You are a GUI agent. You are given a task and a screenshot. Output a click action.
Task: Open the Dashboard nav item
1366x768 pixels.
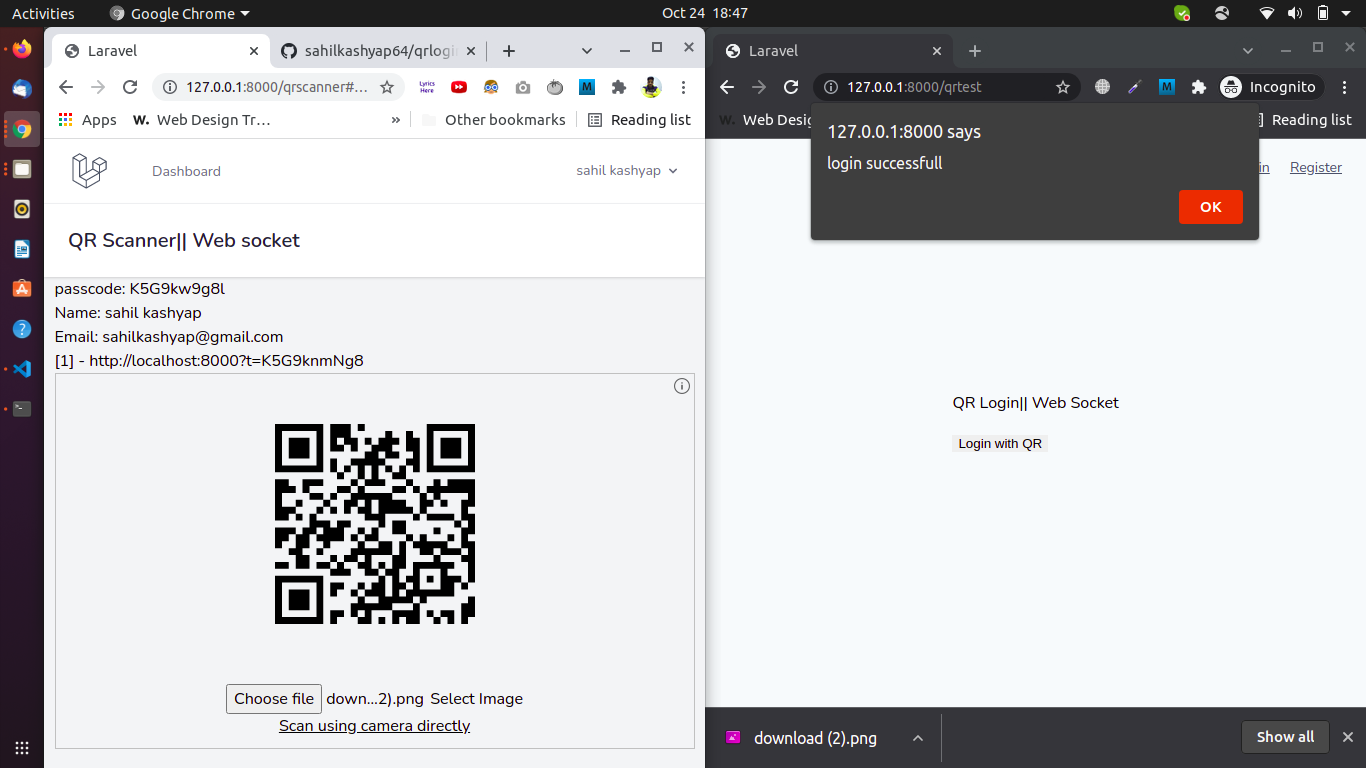[x=186, y=171]
